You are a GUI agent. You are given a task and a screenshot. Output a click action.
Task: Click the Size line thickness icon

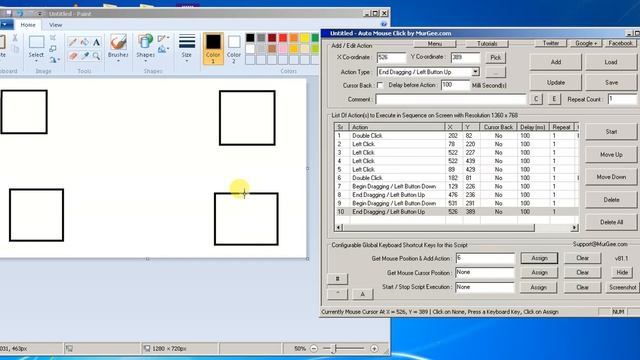pyautogui.click(x=187, y=42)
